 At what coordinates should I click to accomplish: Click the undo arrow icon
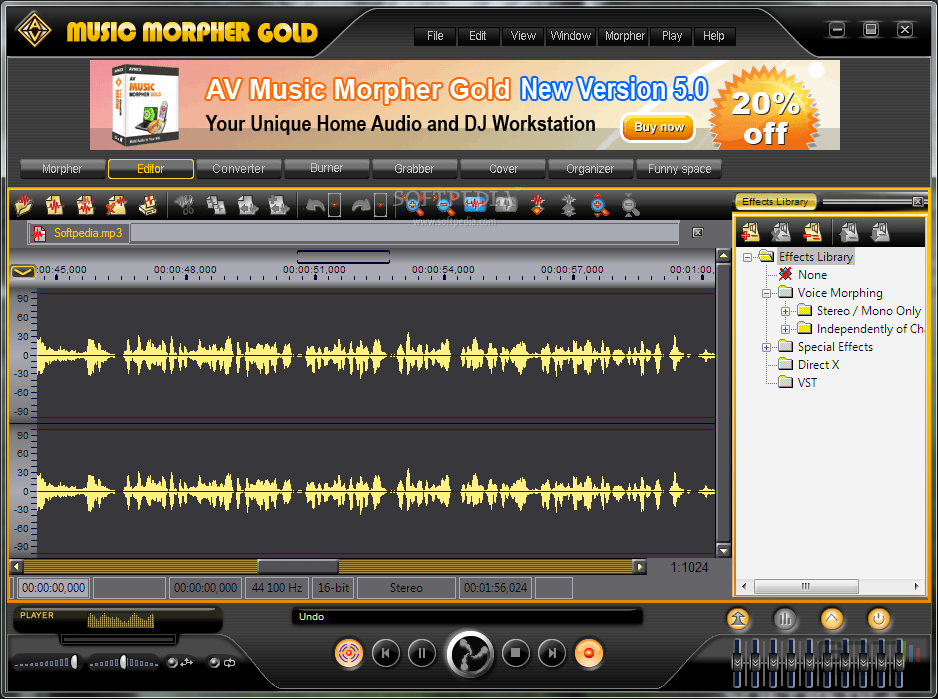315,205
